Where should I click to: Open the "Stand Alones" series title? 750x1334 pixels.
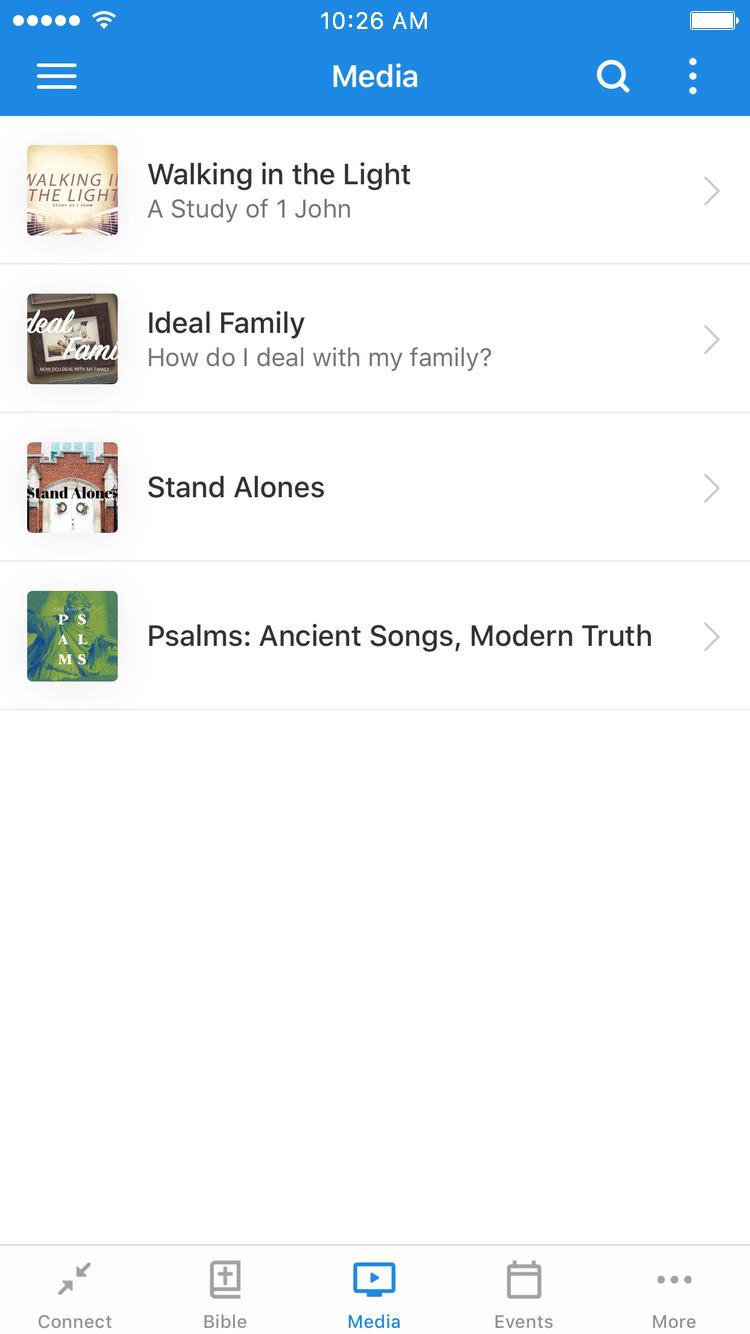pos(236,487)
